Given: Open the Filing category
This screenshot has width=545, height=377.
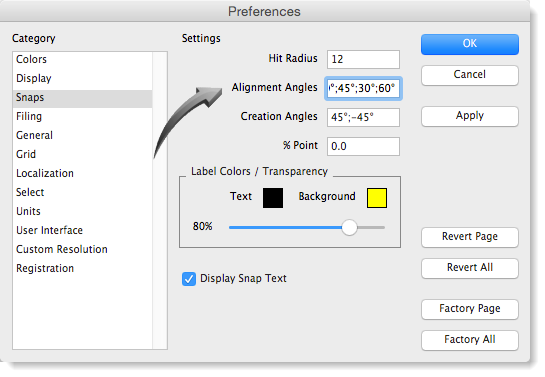Looking at the screenshot, I should [82, 116].
